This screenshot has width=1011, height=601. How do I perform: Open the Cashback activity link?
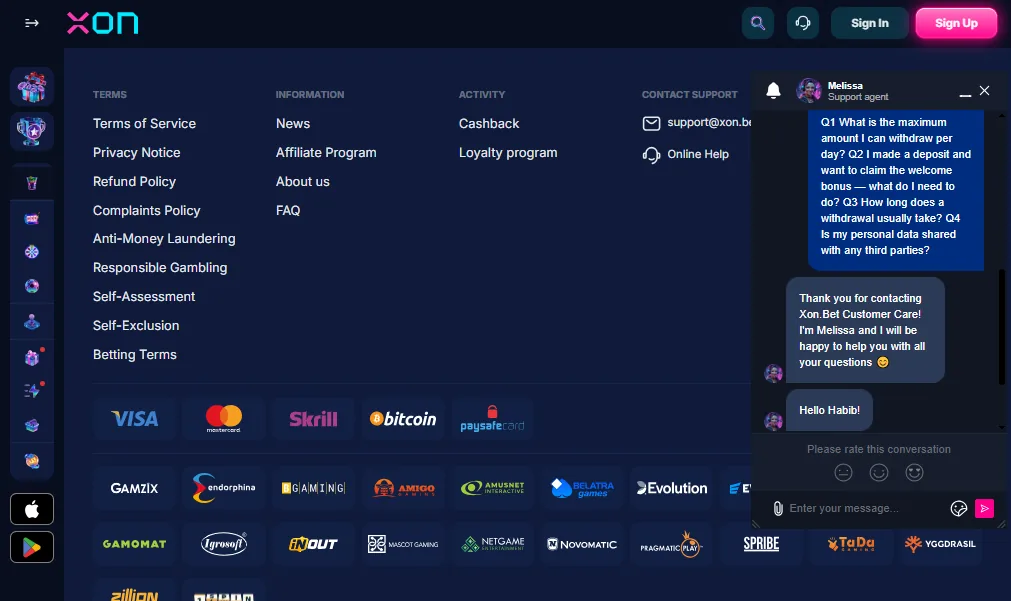tap(489, 123)
